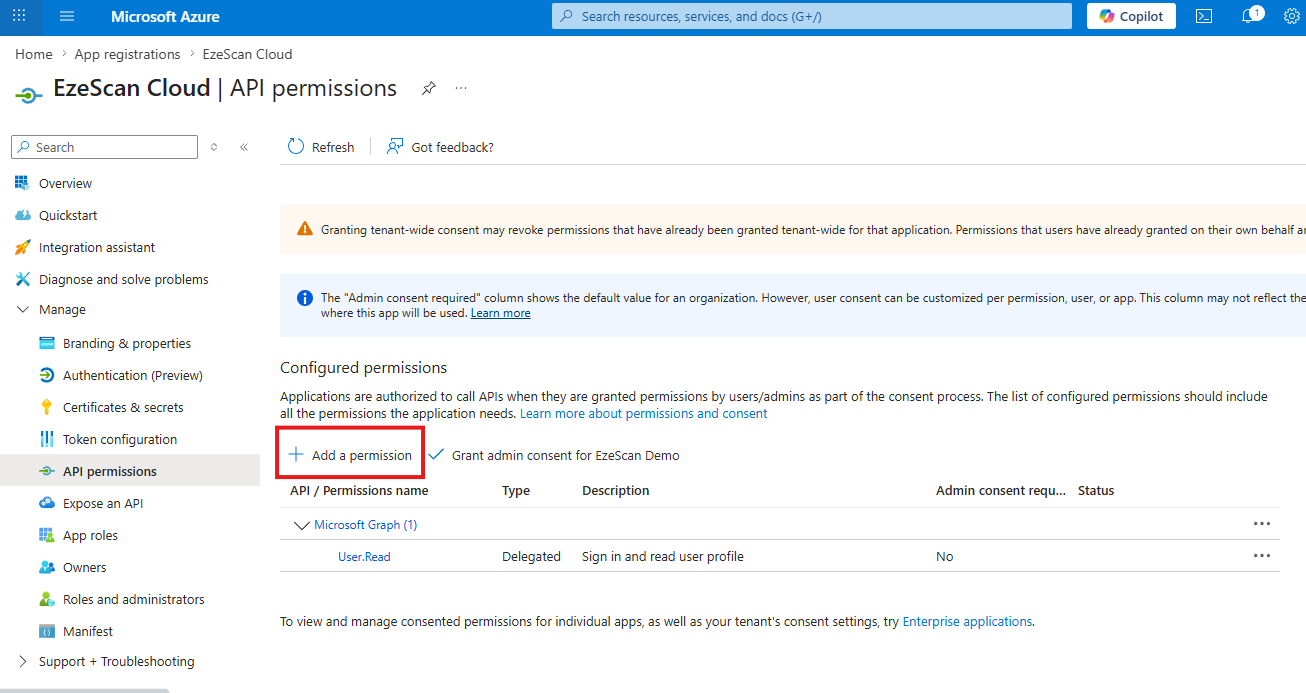Screen dimensions: 1306x693
Task: Open the Azure app launcher grid icon
Action: click(19, 16)
